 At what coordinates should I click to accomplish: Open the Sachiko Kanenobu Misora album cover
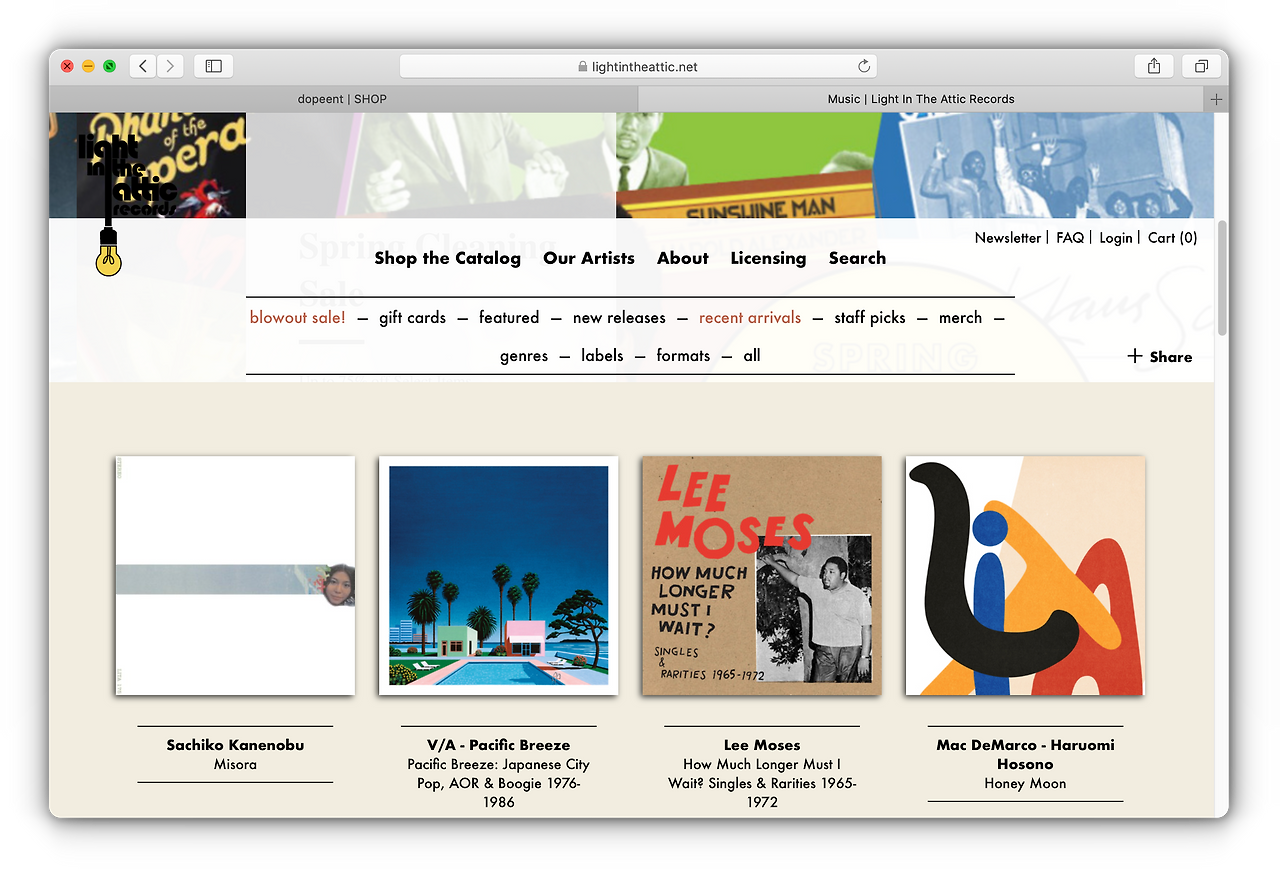[235, 576]
